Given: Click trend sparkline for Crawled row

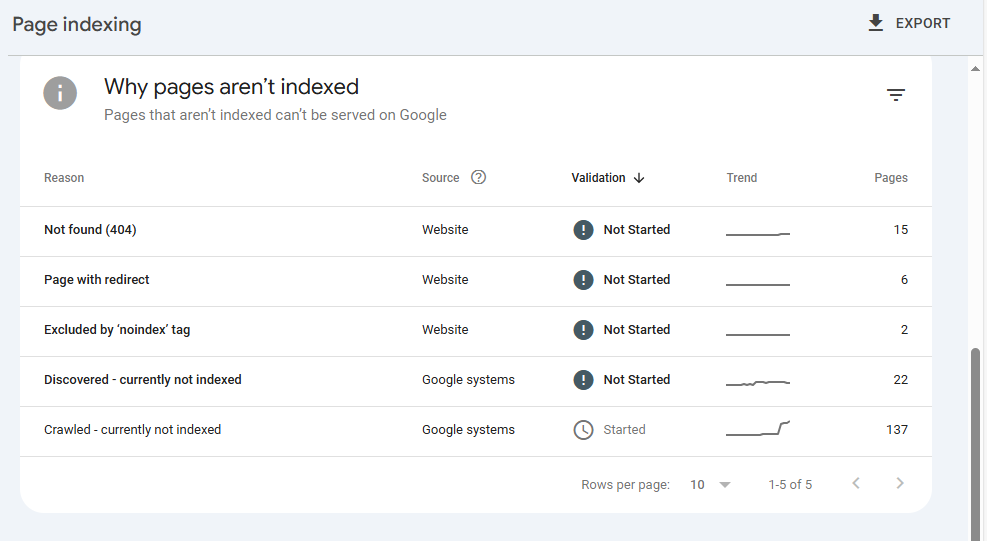Looking at the screenshot, I should [758, 430].
